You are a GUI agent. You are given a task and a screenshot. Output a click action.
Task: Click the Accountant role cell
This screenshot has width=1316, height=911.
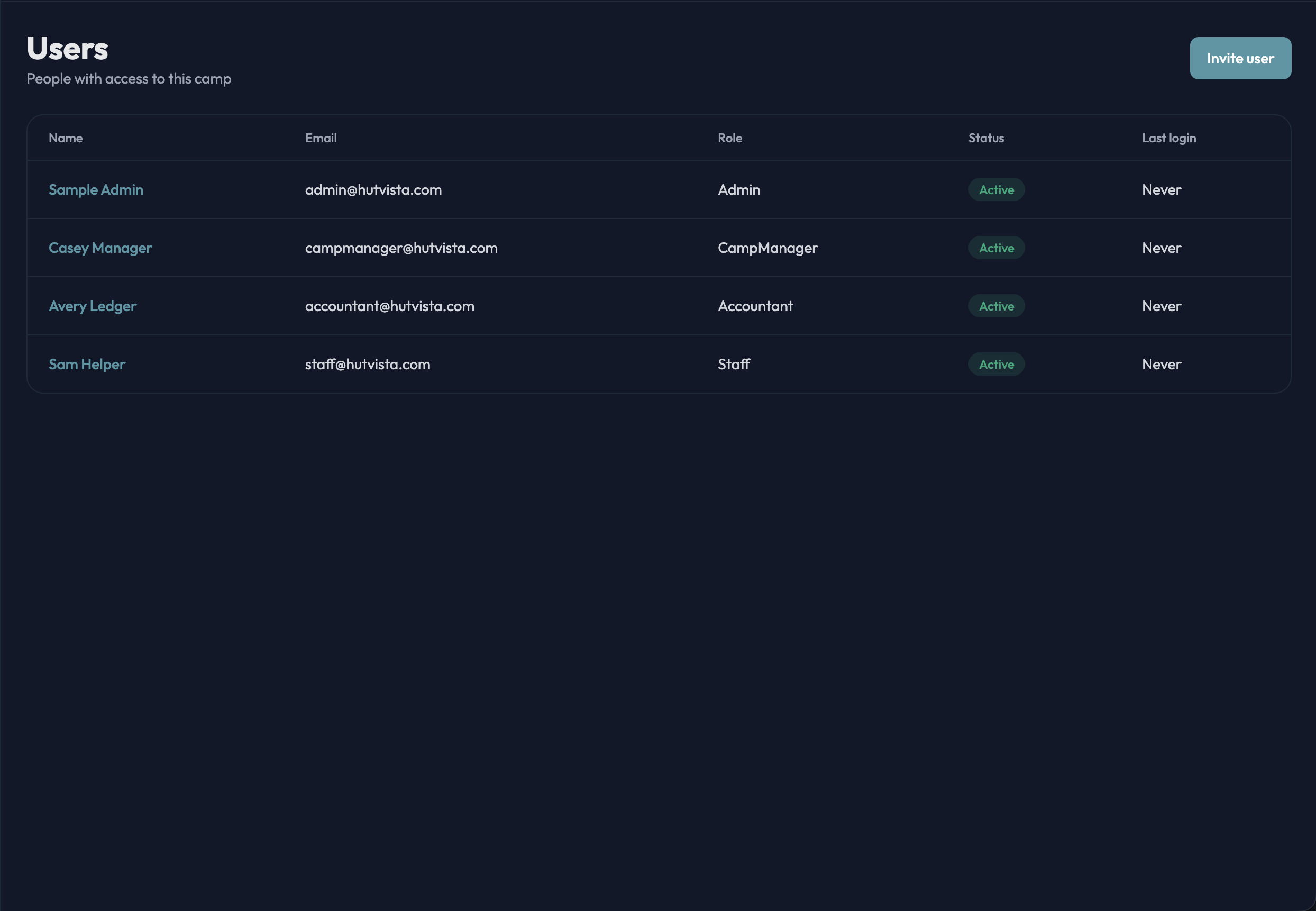point(755,306)
